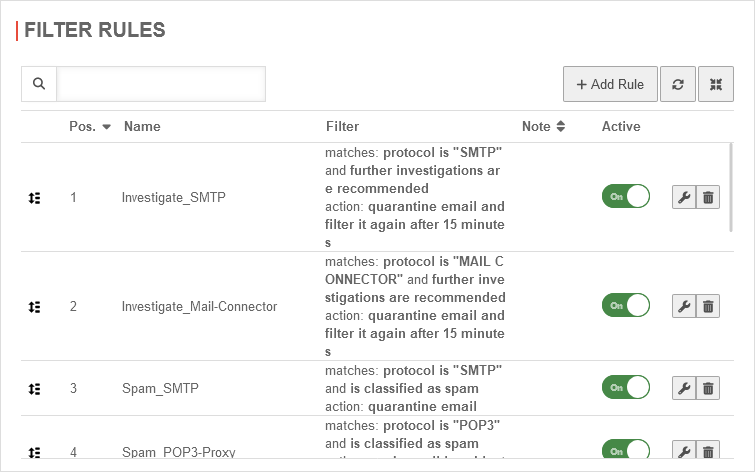Click the collapse view icon button
The width and height of the screenshot is (755, 472).
tap(716, 85)
